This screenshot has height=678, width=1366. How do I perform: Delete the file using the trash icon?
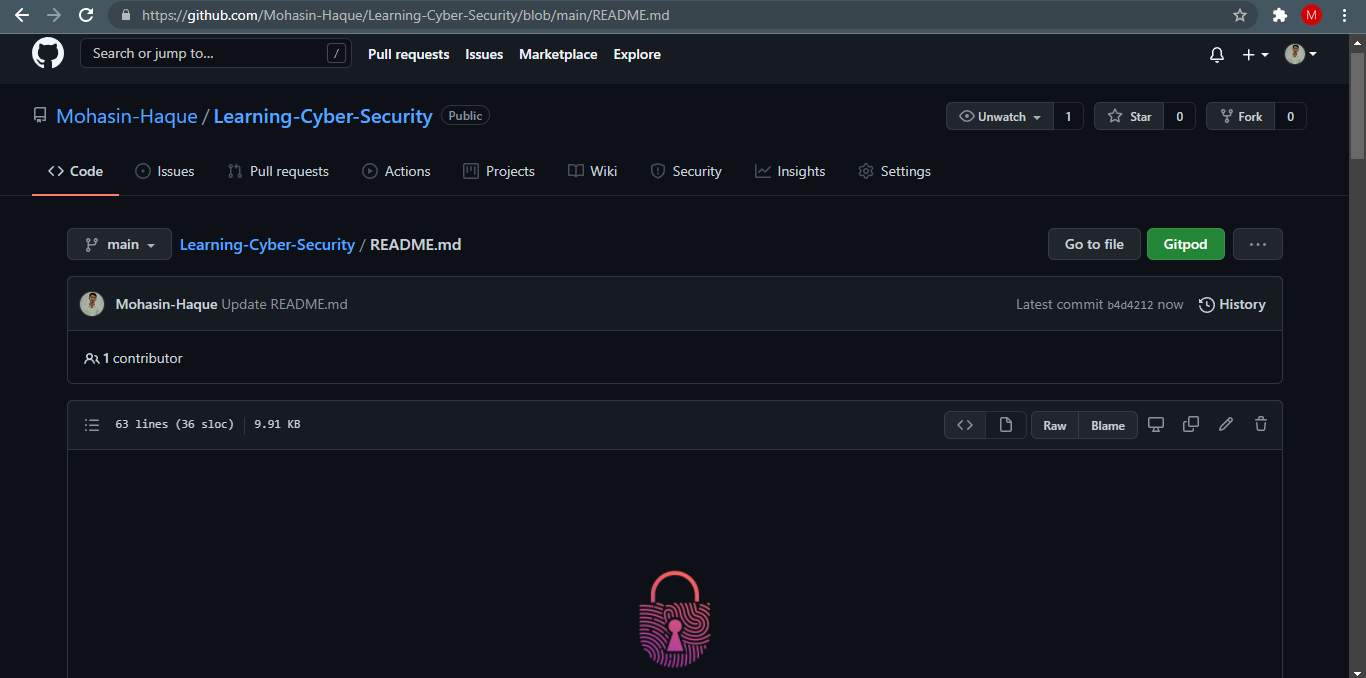point(1260,424)
